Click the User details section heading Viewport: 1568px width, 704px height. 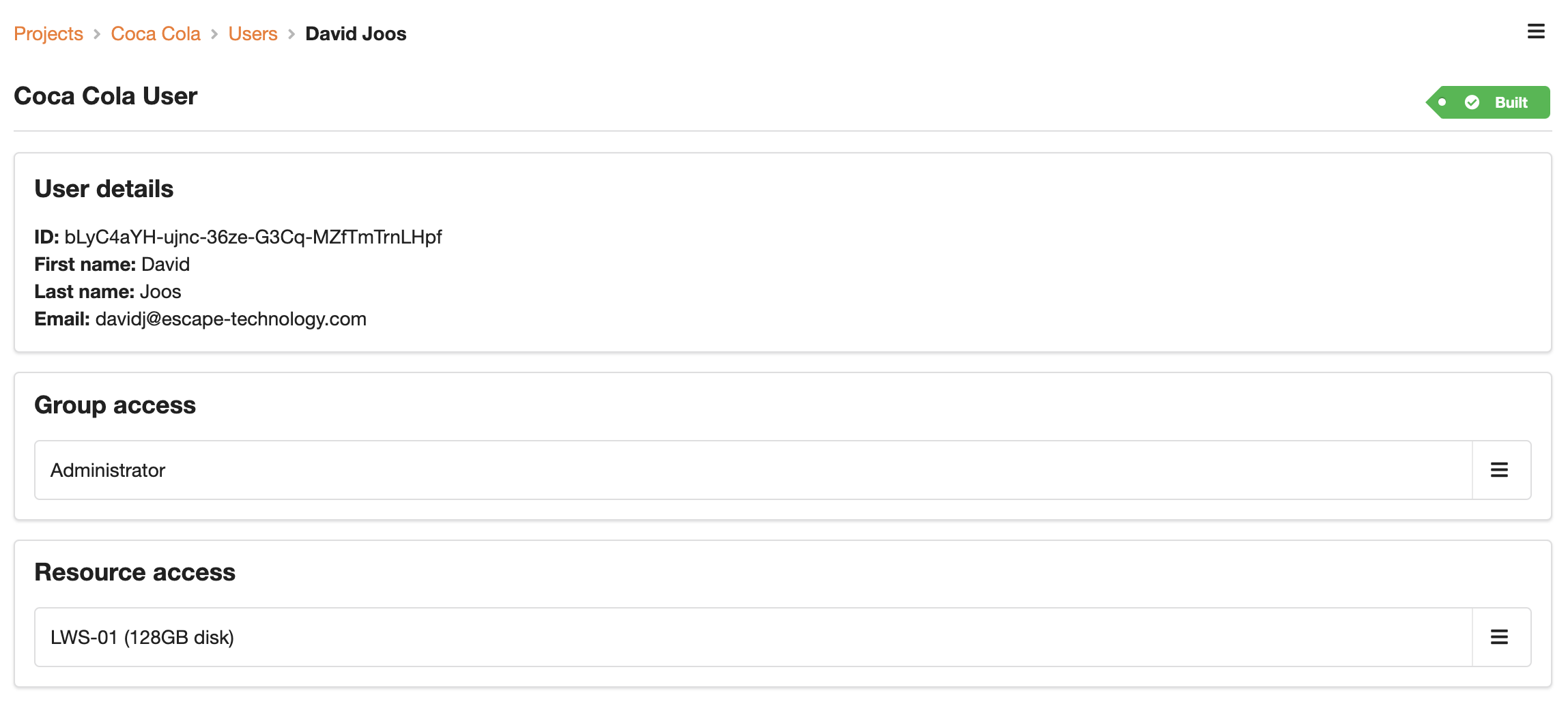pyautogui.click(x=104, y=189)
